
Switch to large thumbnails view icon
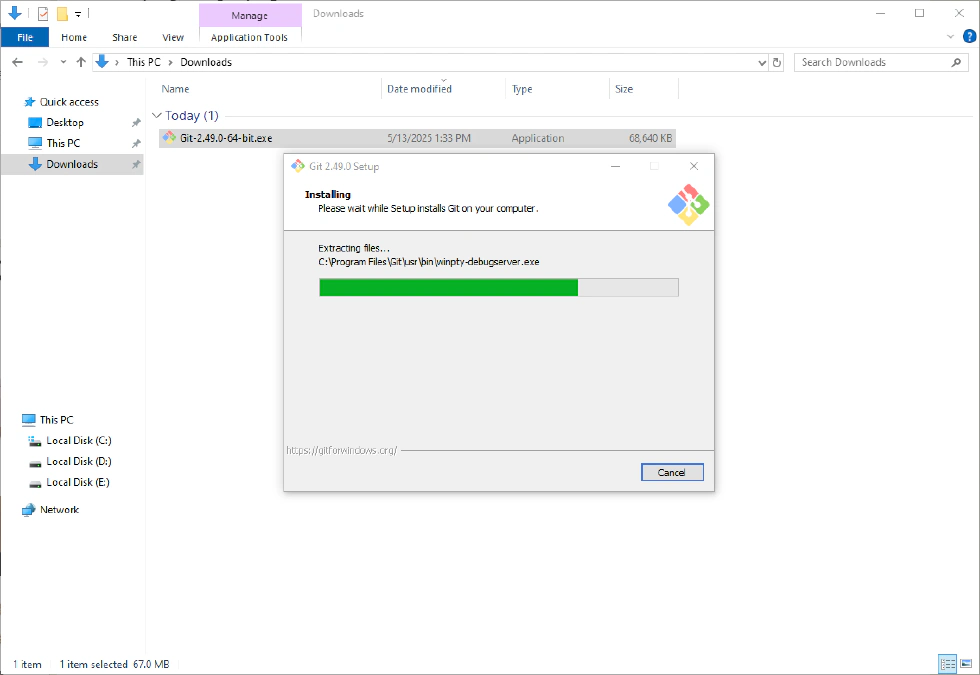pos(965,664)
